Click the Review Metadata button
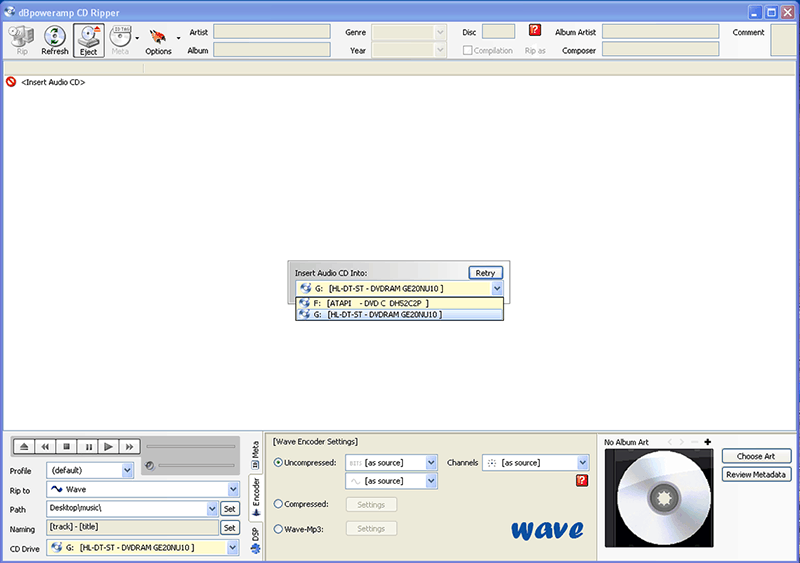Screen dimensions: 800x563 pyautogui.click(x=756, y=475)
